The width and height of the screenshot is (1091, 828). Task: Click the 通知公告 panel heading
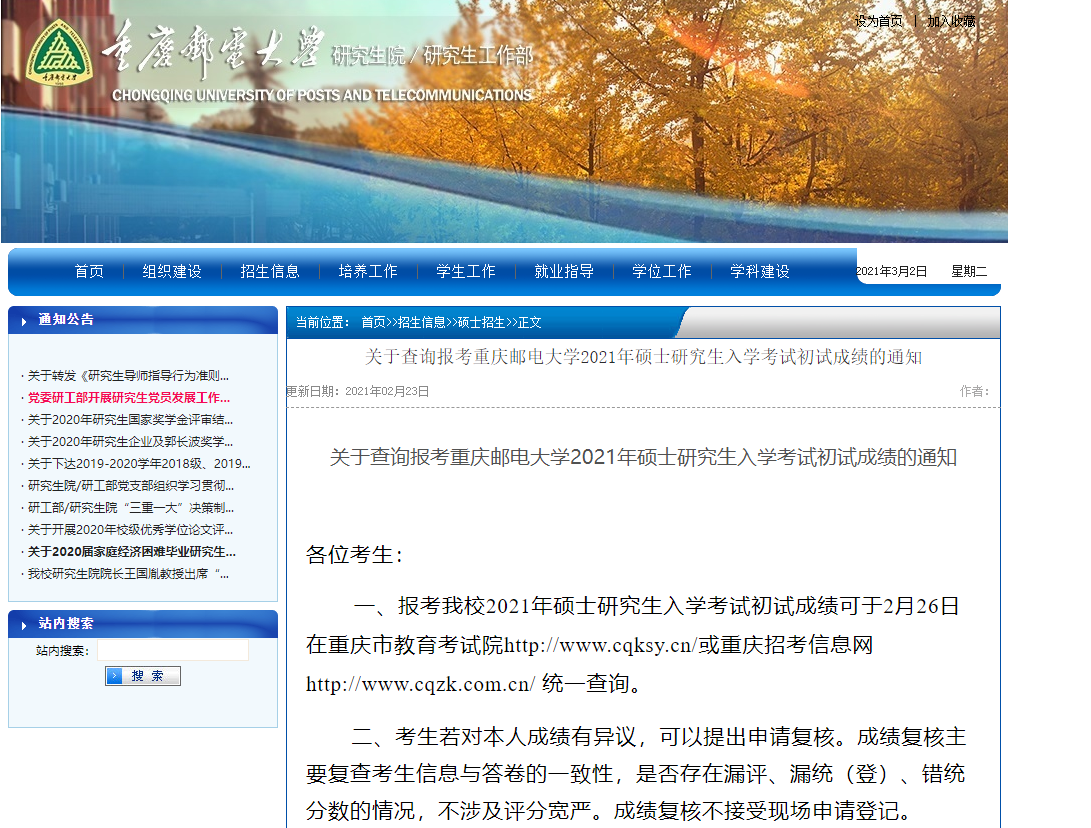tap(66, 319)
